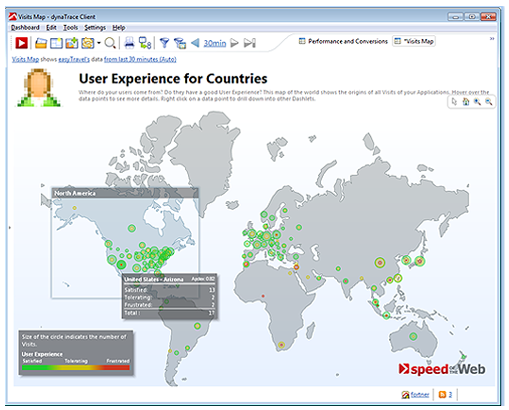The image size is (509, 410).
Task: Click the fortner link at bottom
Action: 420,395
